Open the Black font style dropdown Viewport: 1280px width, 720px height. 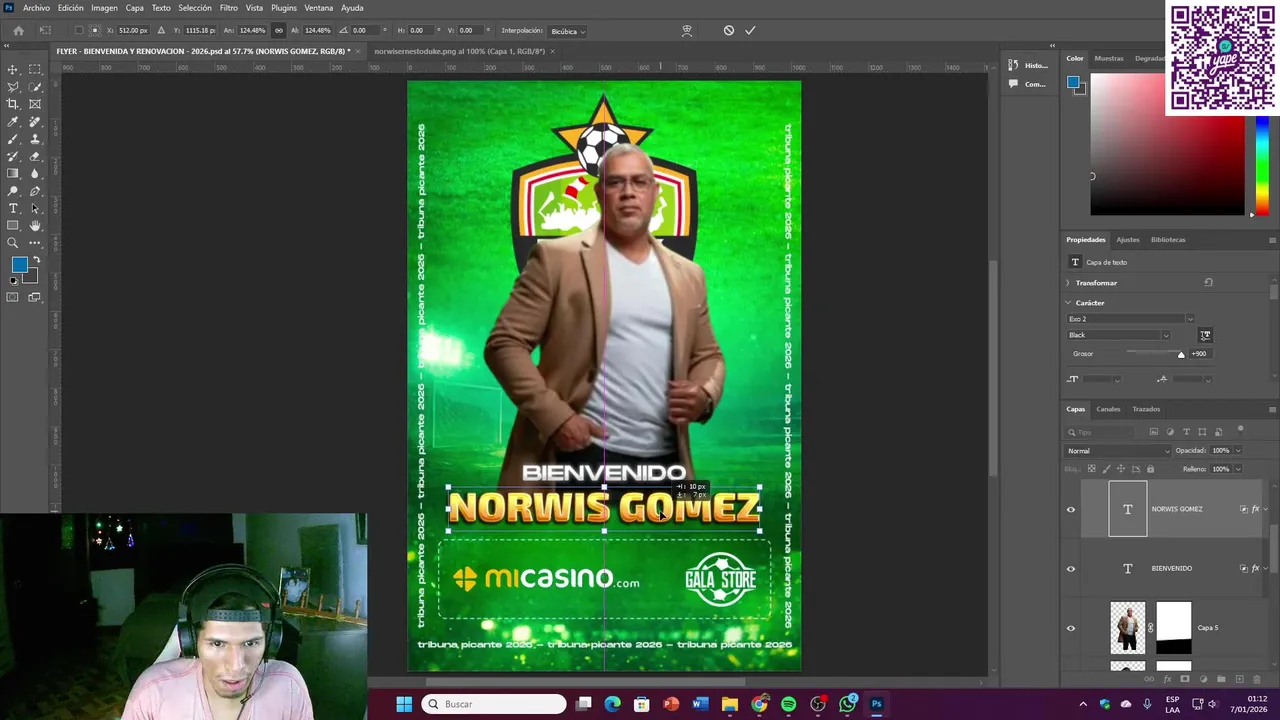(1118, 335)
